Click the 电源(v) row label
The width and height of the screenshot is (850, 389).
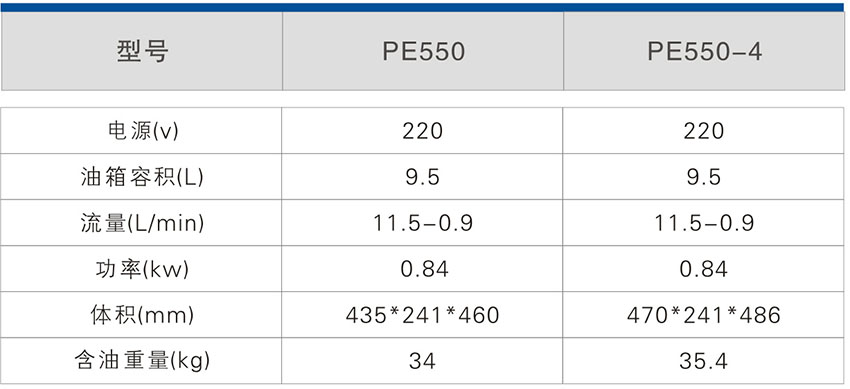[142, 131]
